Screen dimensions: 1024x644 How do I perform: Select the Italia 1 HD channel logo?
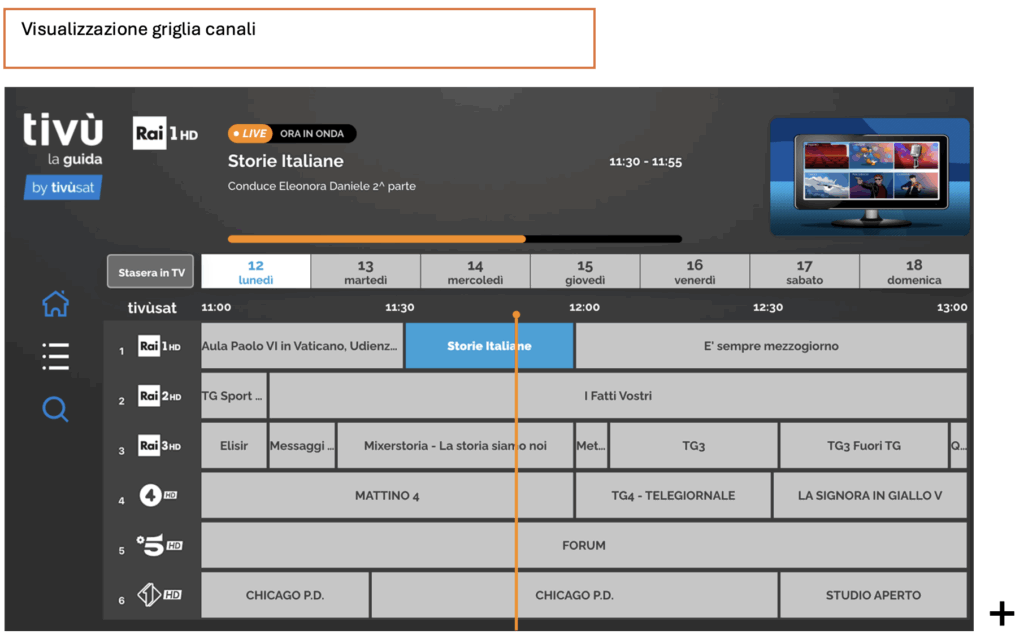pyautogui.click(x=159, y=595)
